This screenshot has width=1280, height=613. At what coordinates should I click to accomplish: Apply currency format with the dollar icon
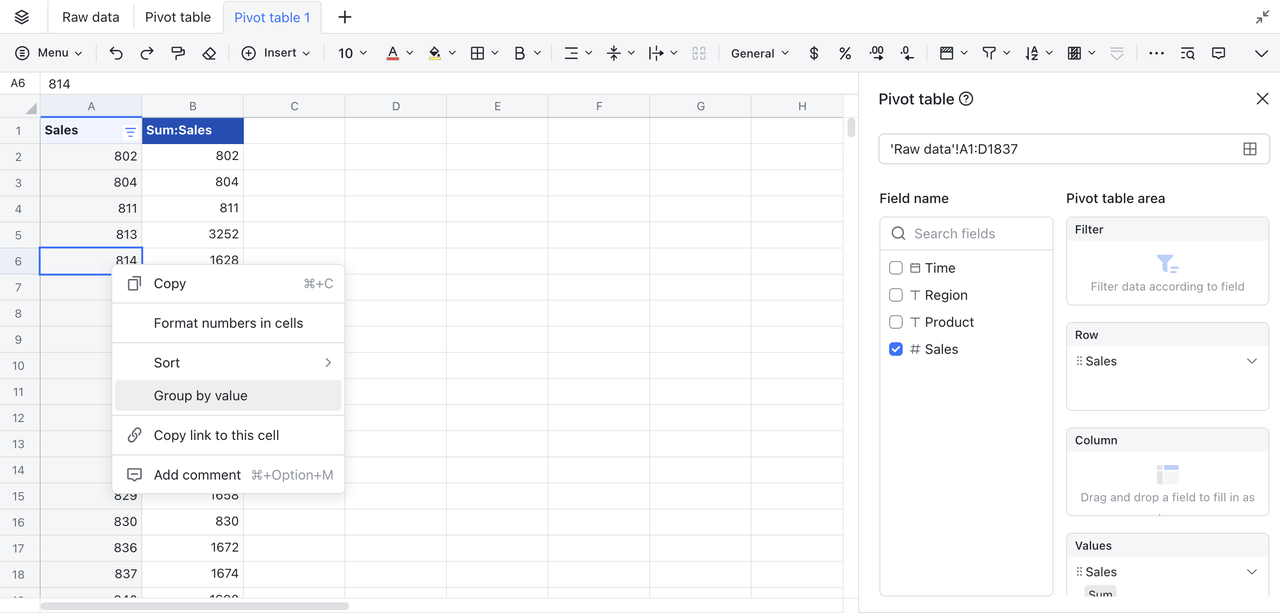(x=814, y=53)
